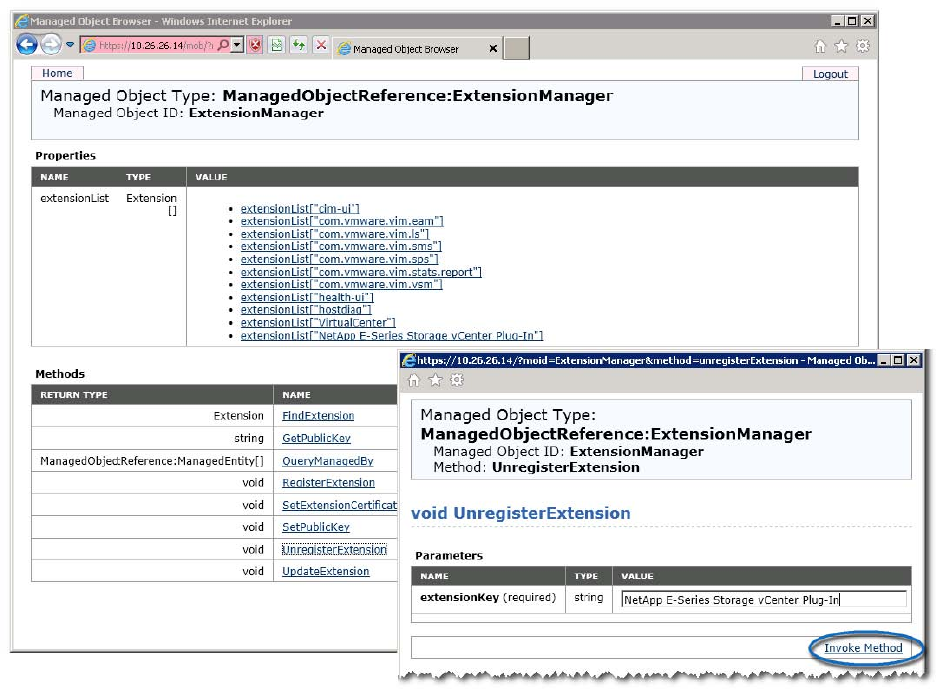Image resolution: width=936 pixels, height=693 pixels.
Task: Click the Invoke Method link
Action: pyautogui.click(x=862, y=648)
